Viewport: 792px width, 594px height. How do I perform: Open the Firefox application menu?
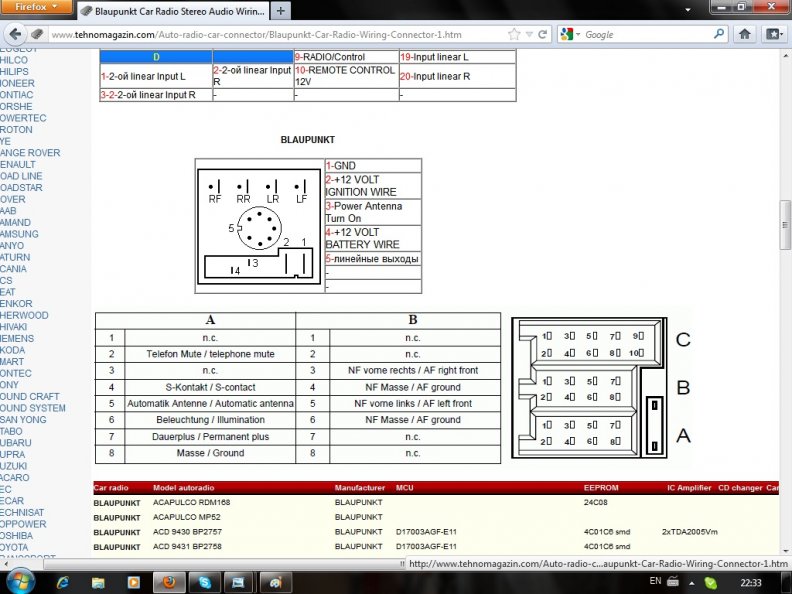pyautogui.click(x=38, y=8)
